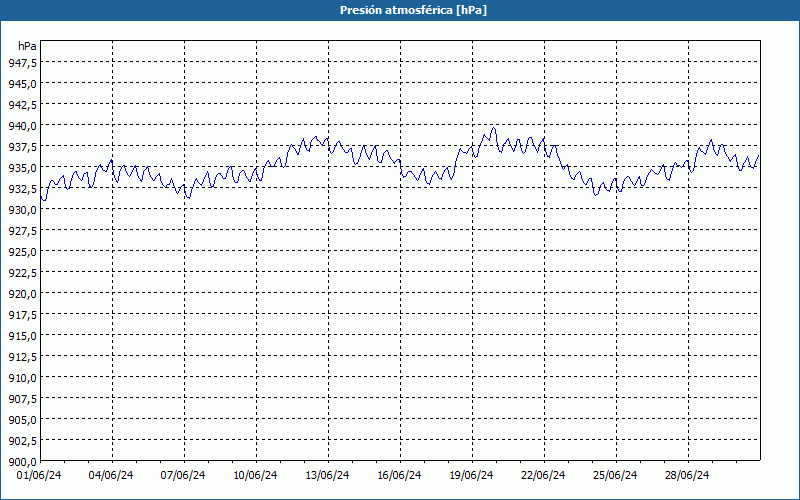The image size is (800, 500).
Task: Select the 947,5 y-axis value
Action: tap(22, 63)
